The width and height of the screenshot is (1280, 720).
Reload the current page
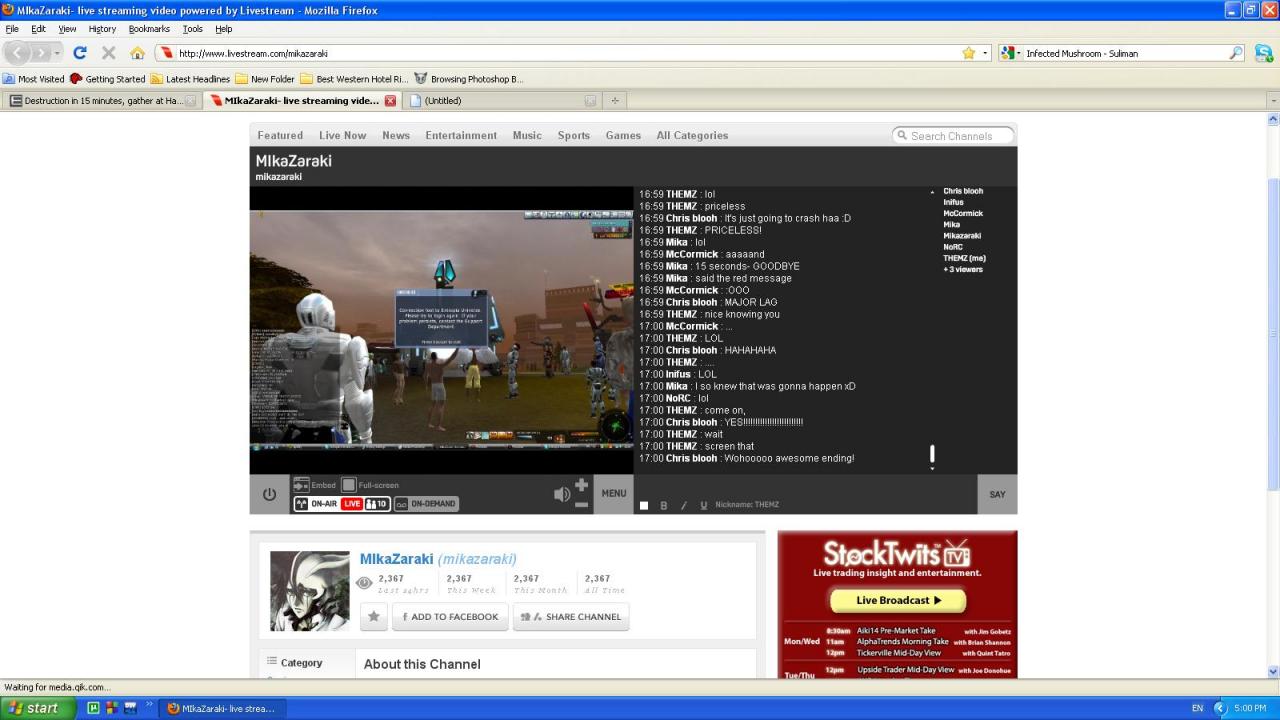click(x=80, y=53)
